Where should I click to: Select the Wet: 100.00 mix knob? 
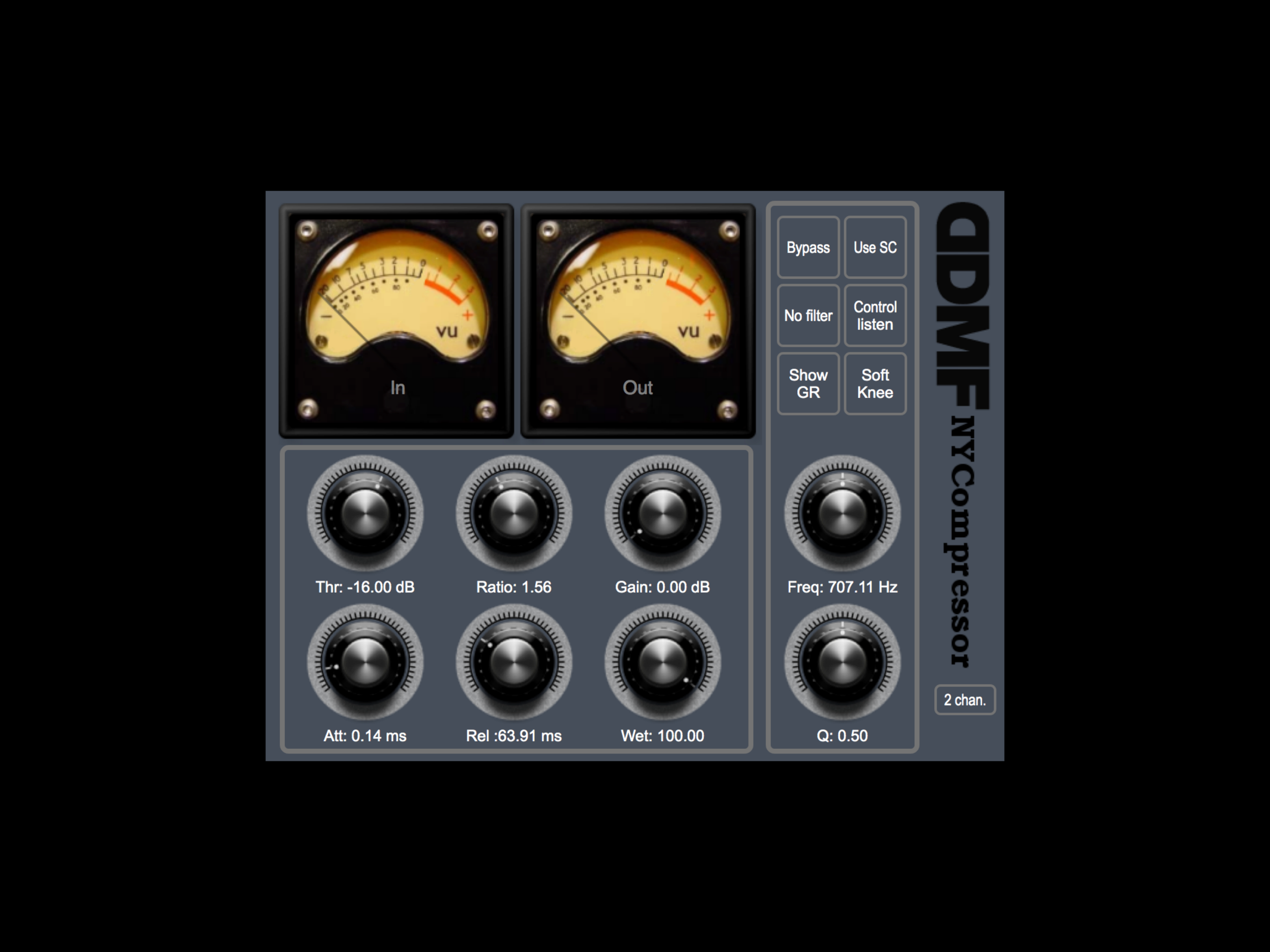click(x=662, y=663)
